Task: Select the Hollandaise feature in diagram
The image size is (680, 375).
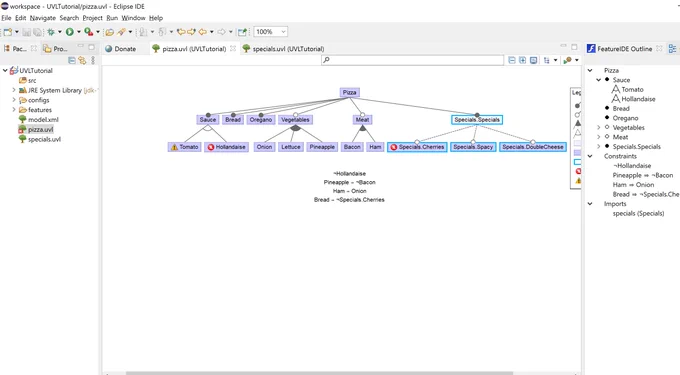Action: (226, 147)
